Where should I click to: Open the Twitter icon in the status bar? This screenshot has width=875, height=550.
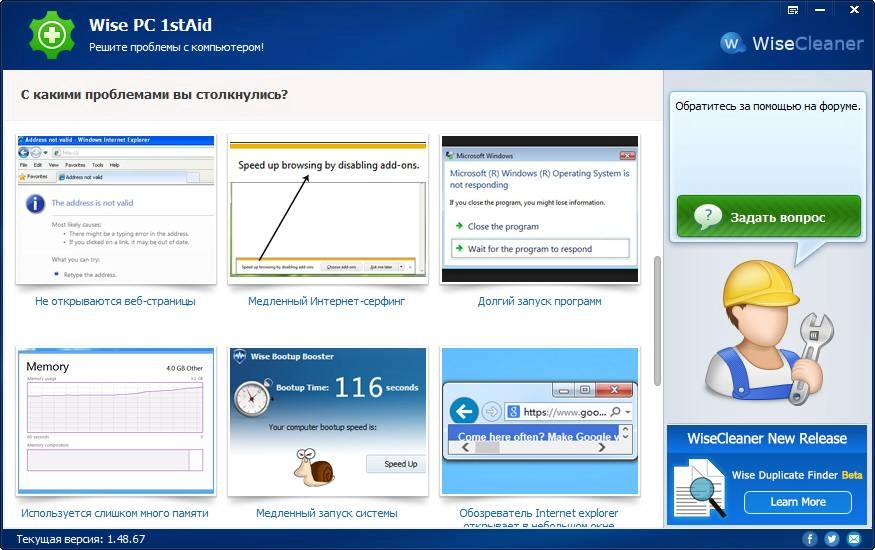pos(831,539)
